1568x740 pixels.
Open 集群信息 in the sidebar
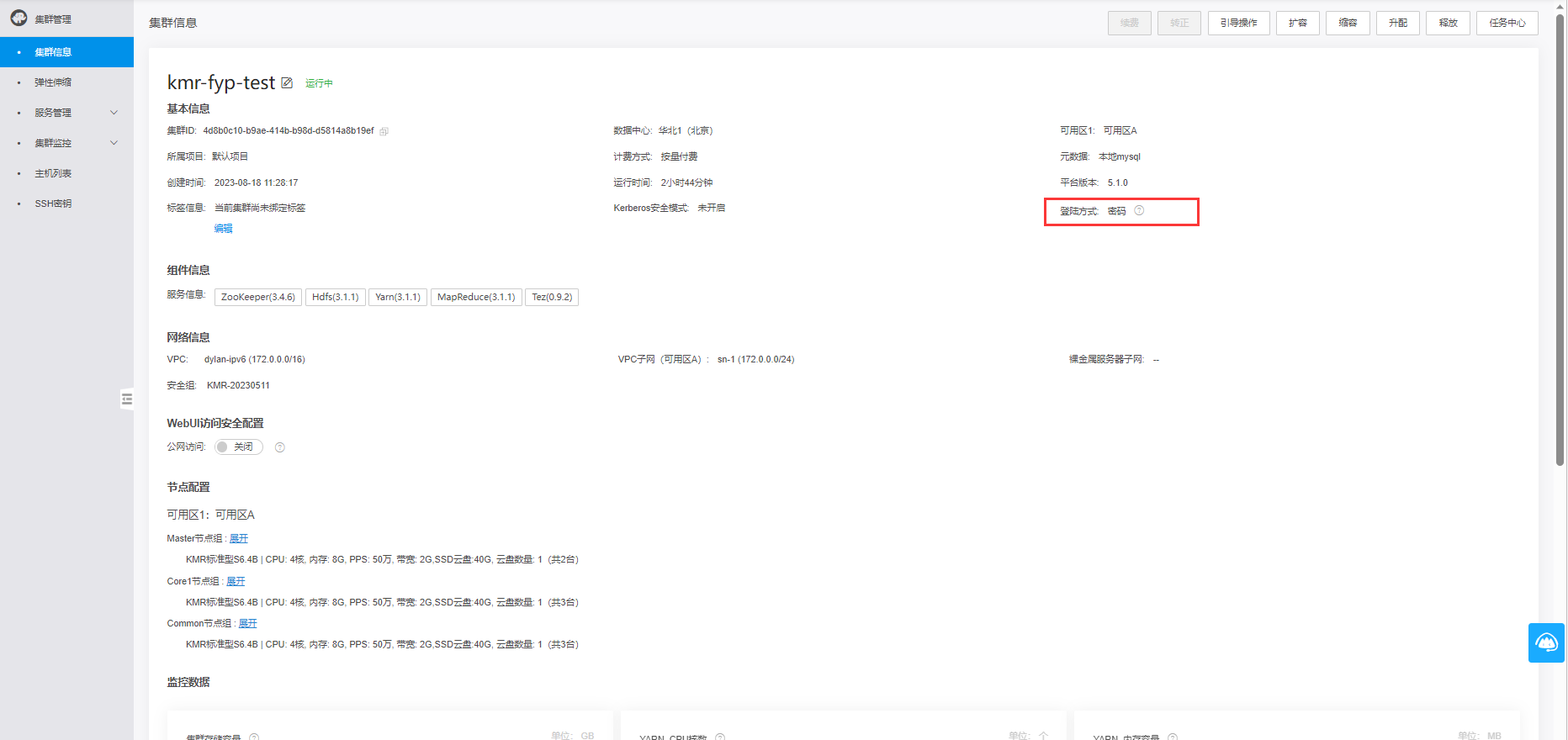coord(66,52)
